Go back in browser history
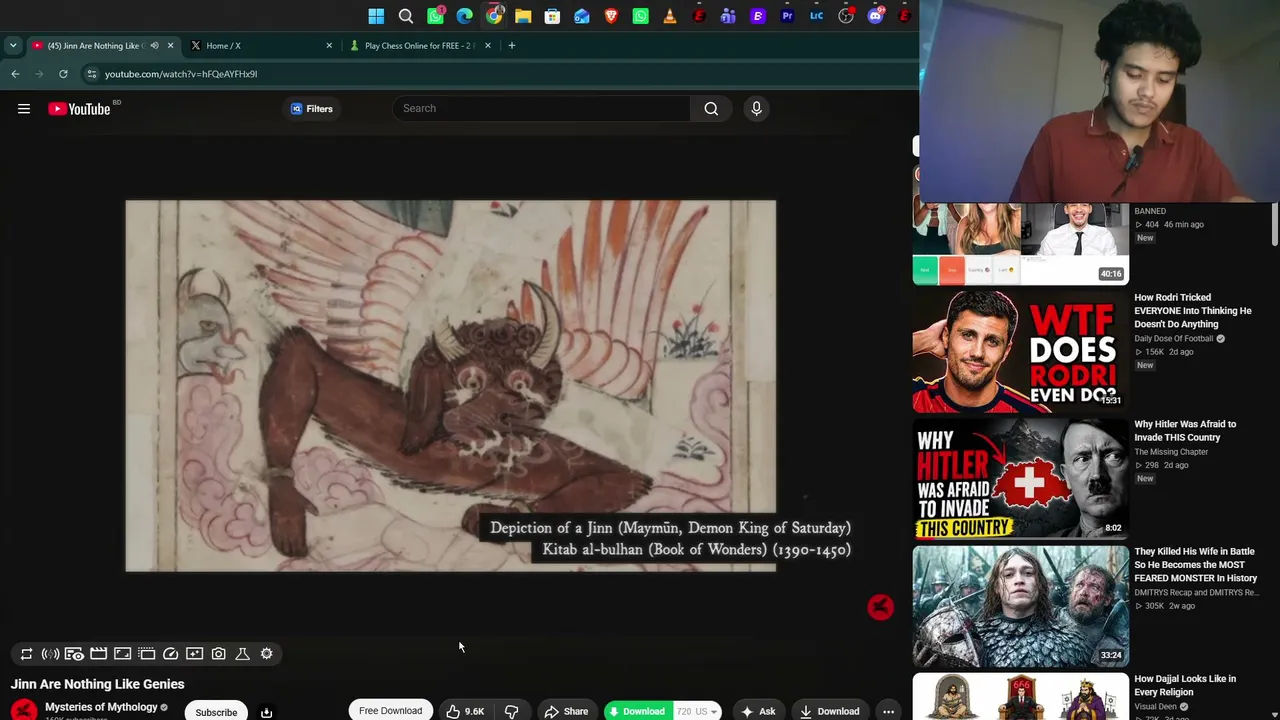The image size is (1280, 720). point(15,74)
